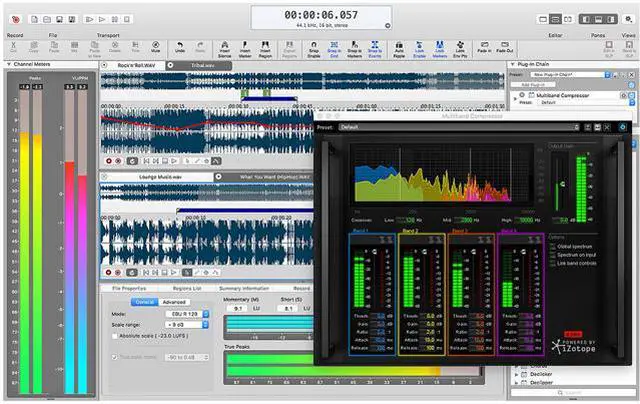Open the Plug-In Chain preset dropdown
This screenshot has width=640, height=404.
570,75
